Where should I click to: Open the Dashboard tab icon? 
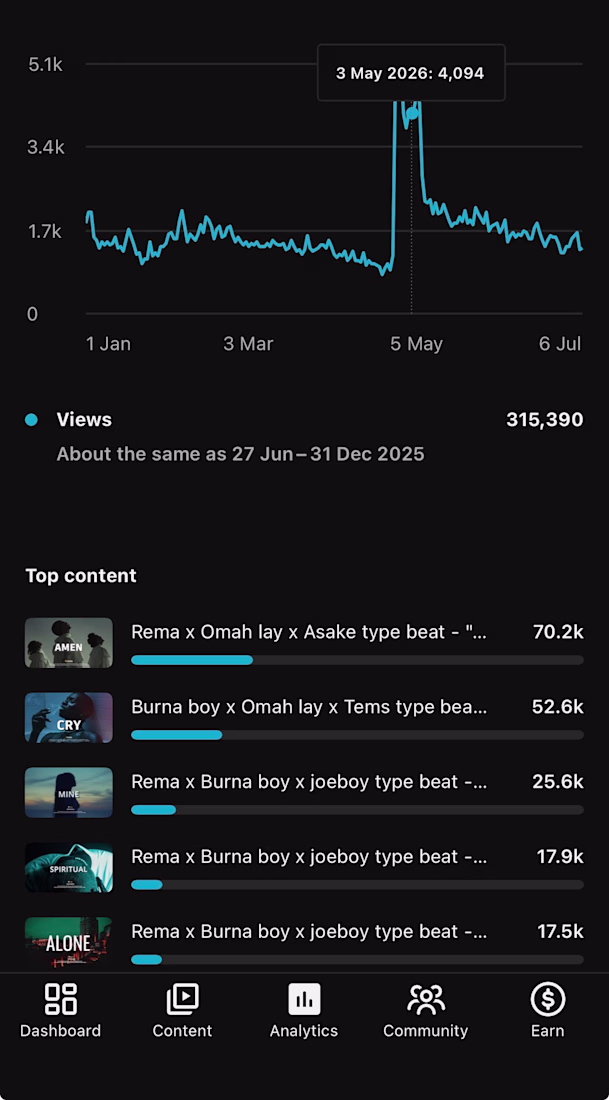(x=60, y=999)
